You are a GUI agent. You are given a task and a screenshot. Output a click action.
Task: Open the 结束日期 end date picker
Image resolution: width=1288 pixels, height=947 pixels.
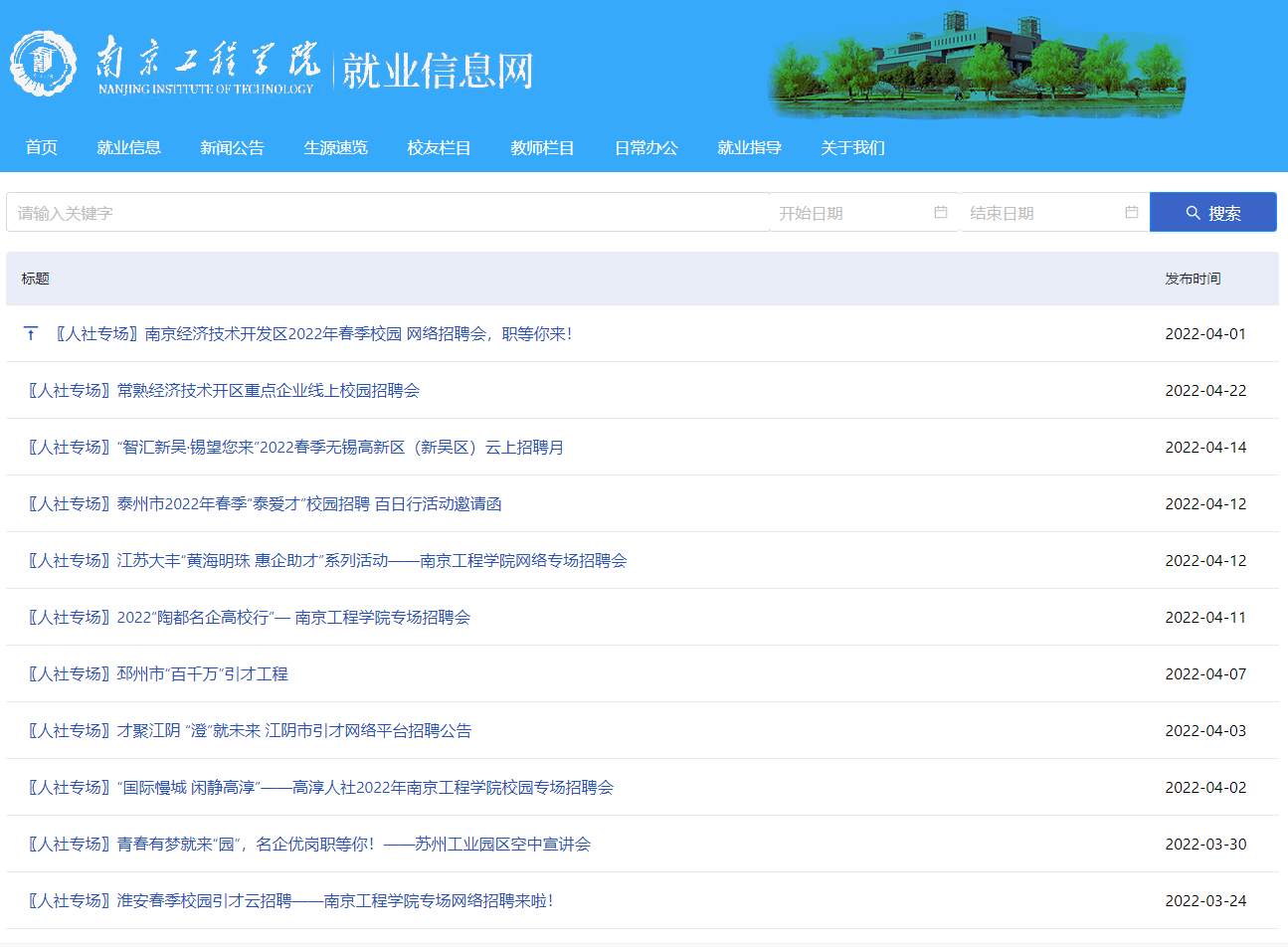tap(1044, 212)
